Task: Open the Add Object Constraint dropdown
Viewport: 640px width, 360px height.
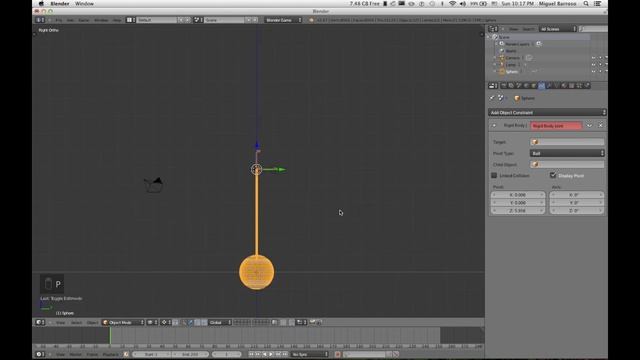Action: [x=547, y=112]
